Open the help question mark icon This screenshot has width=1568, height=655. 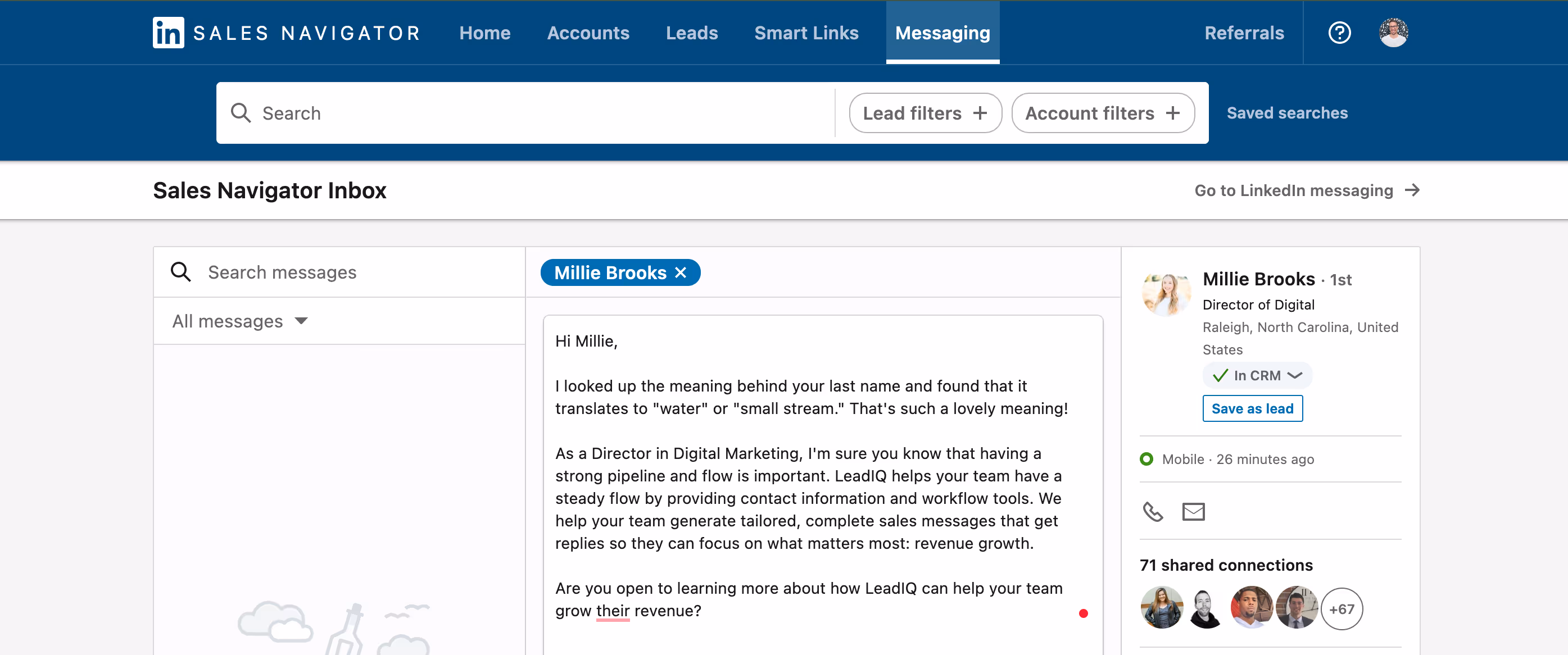[1339, 33]
